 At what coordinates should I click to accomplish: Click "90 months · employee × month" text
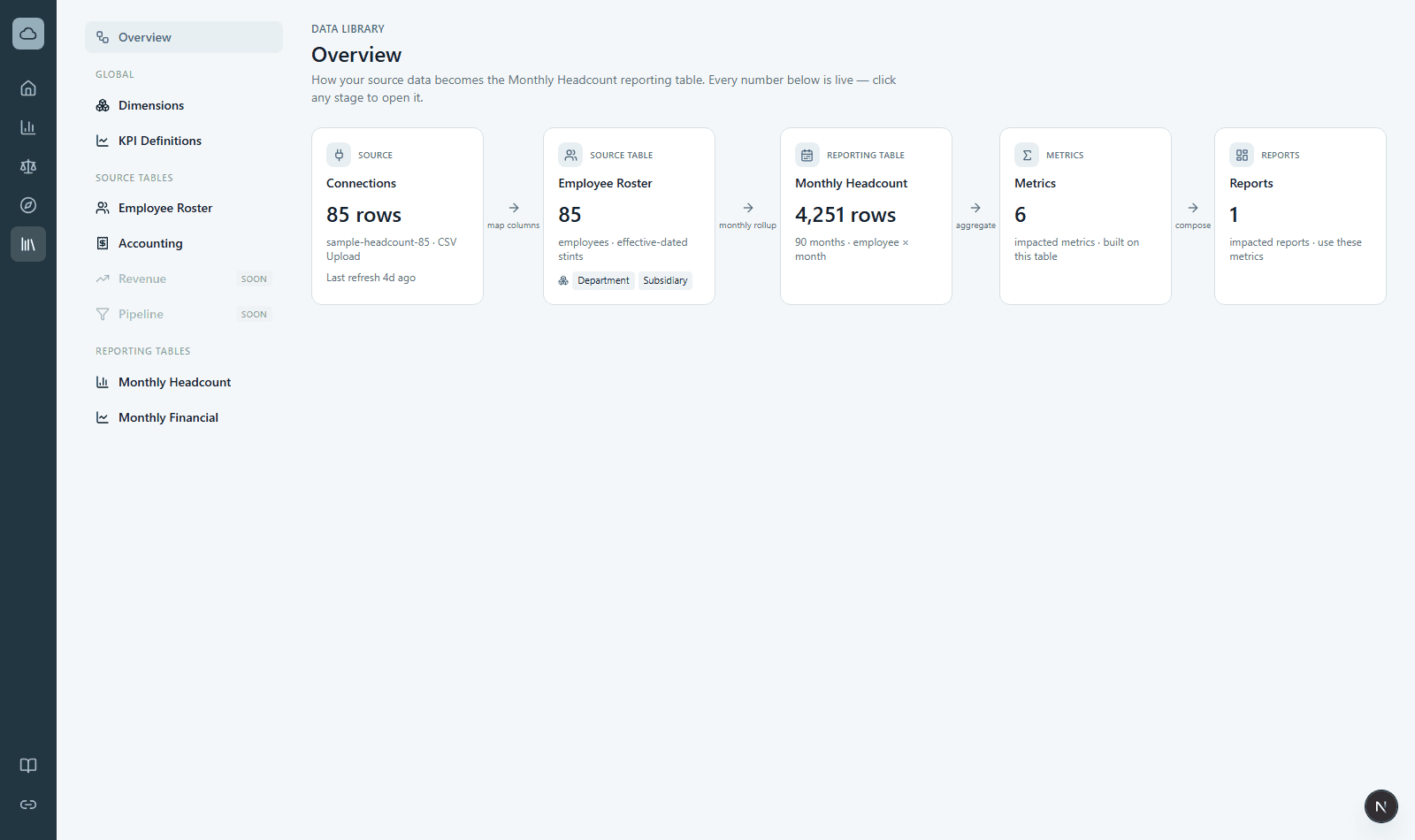tap(852, 249)
